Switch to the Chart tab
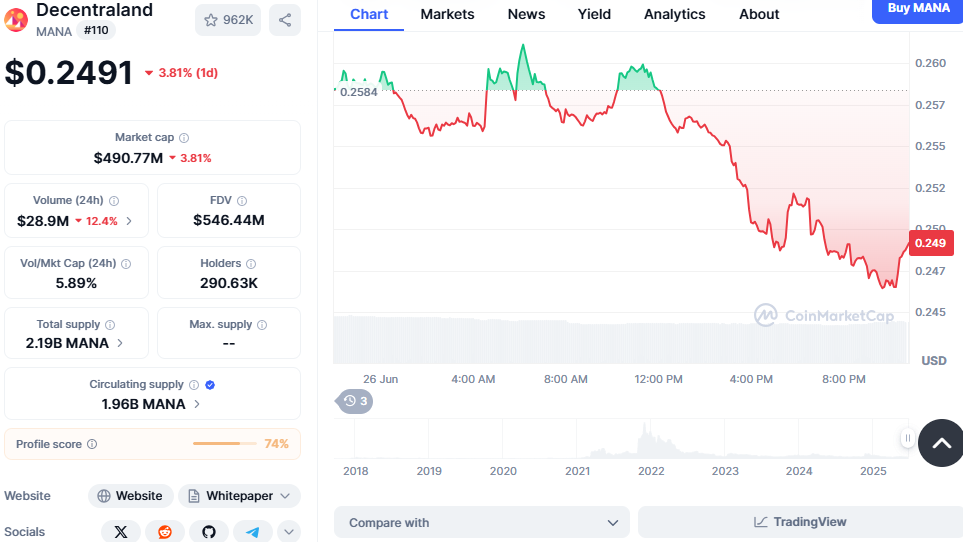 click(369, 14)
